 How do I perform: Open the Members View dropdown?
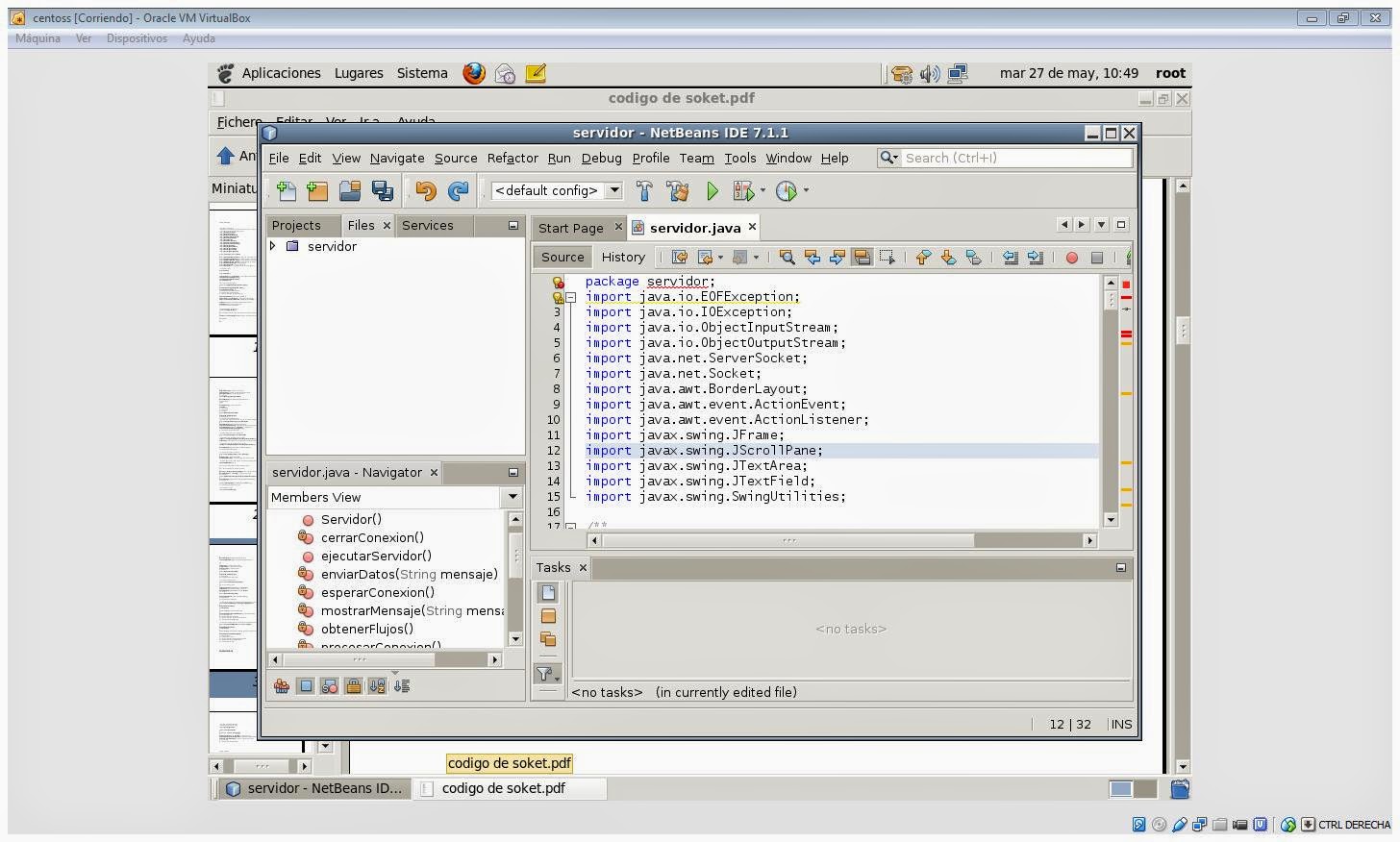click(512, 497)
